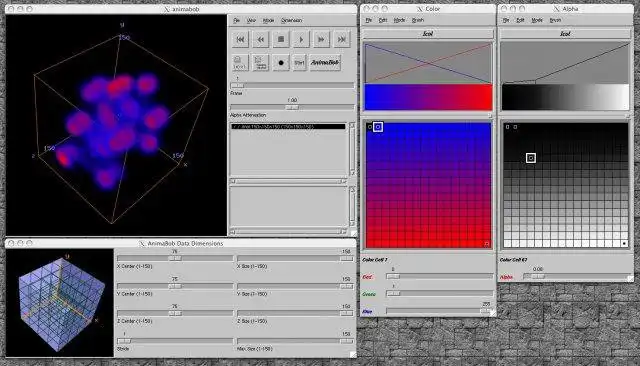This screenshot has width=640, height=366.
Task: Open the Edit menu in Alpha window
Action: (520, 20)
